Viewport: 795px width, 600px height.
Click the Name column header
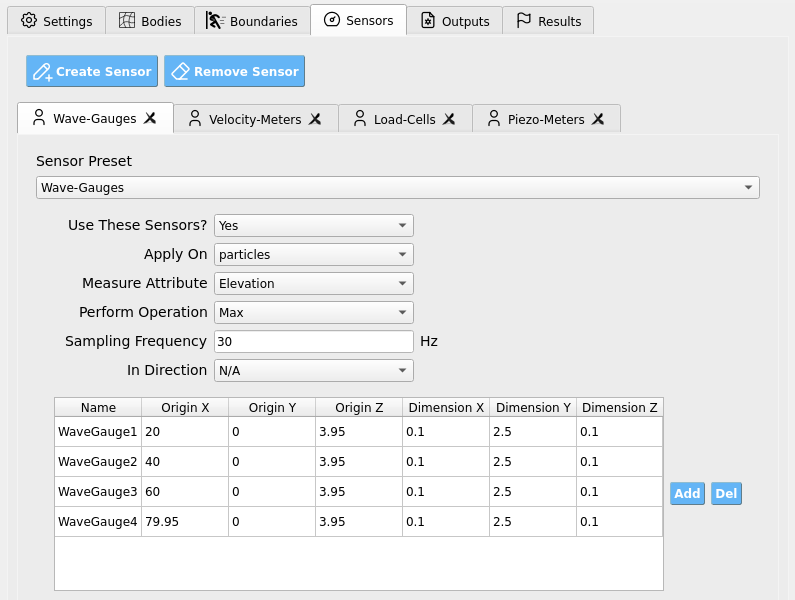[x=98, y=407]
